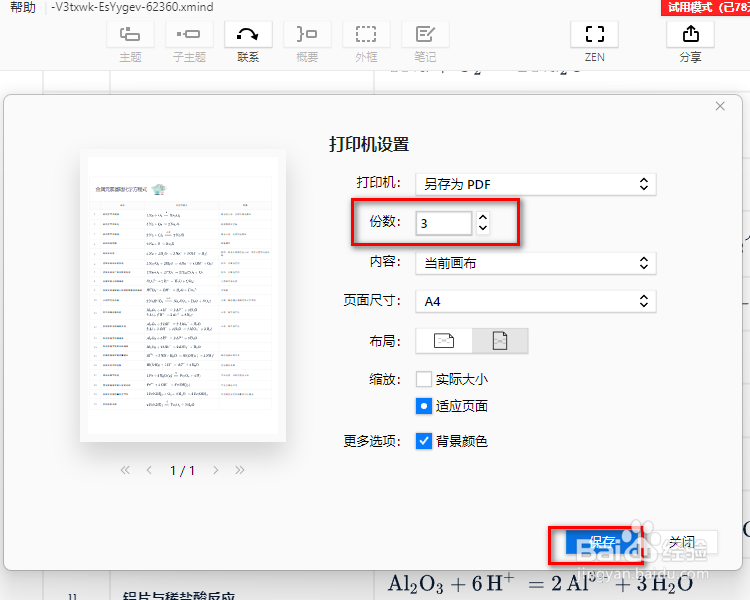Go to previous preview page
750x600 pixels.
tap(149, 470)
